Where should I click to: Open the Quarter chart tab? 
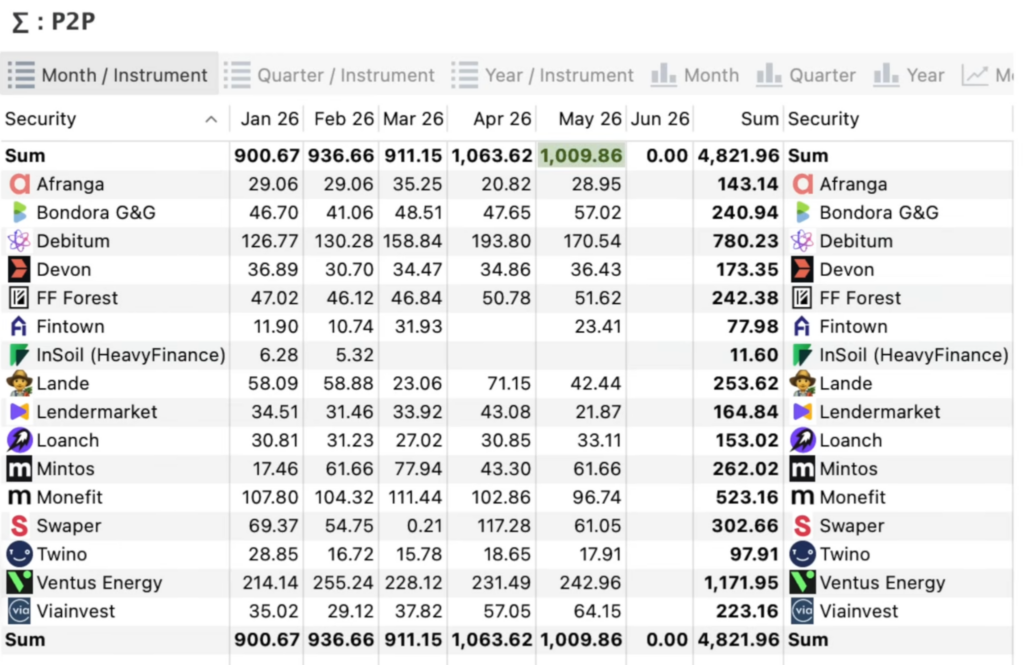pyautogui.click(x=807, y=75)
